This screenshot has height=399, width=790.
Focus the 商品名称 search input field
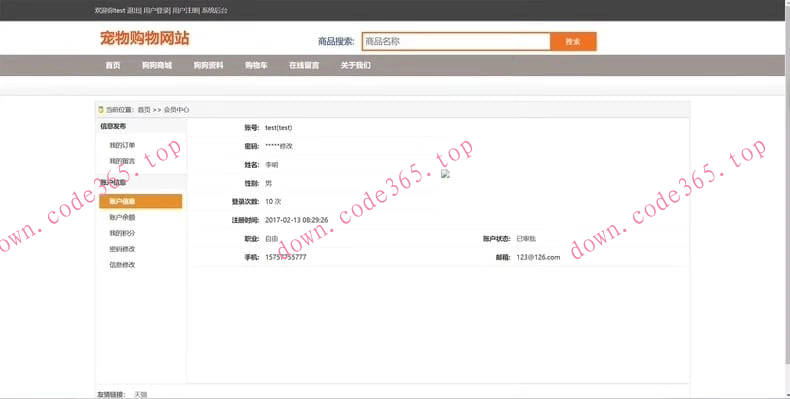456,41
